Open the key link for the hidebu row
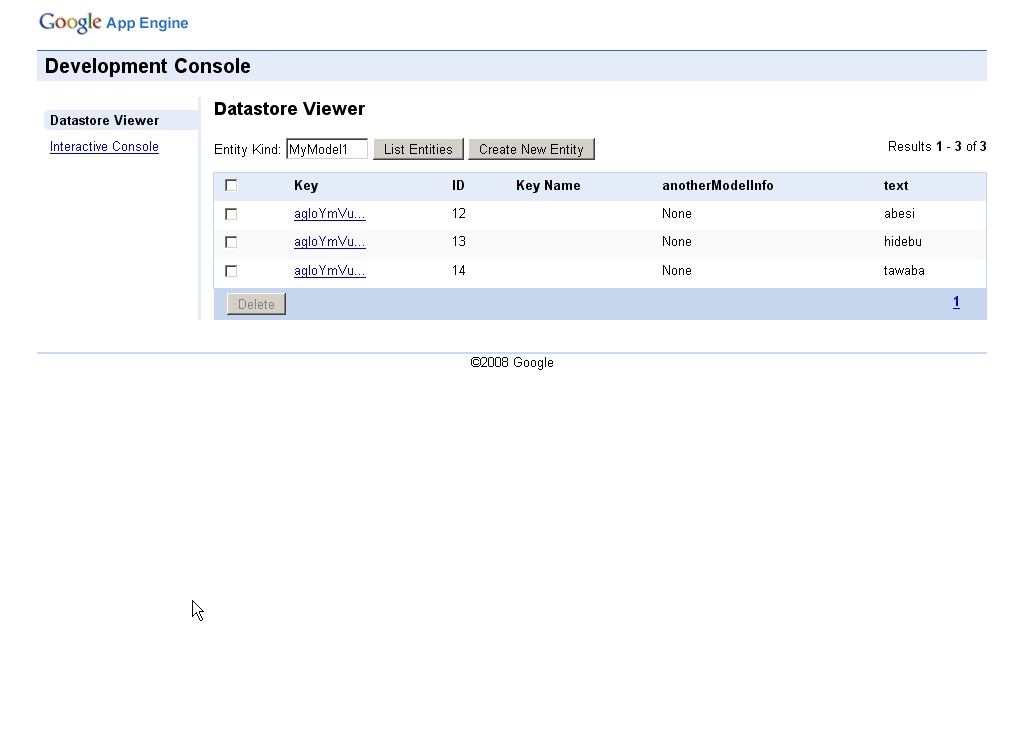The height and width of the screenshot is (744, 1024). click(x=330, y=242)
